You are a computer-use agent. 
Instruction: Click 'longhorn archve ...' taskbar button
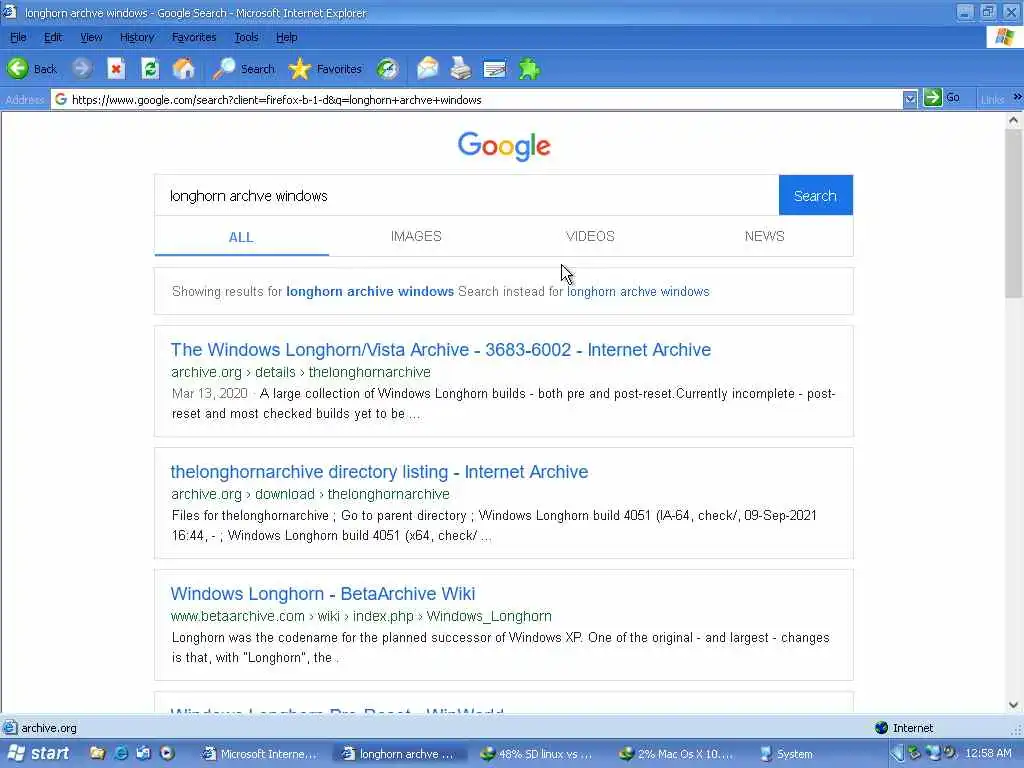pyautogui.click(x=399, y=754)
